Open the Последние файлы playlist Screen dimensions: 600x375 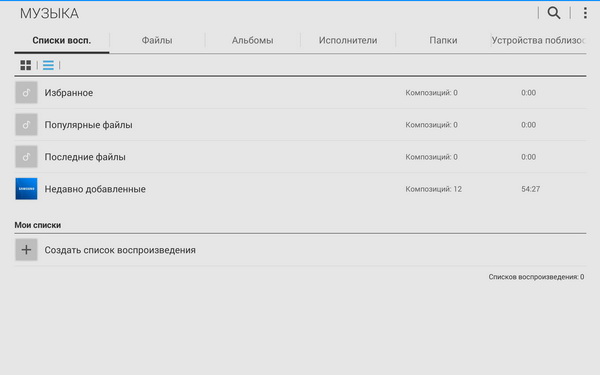point(300,157)
